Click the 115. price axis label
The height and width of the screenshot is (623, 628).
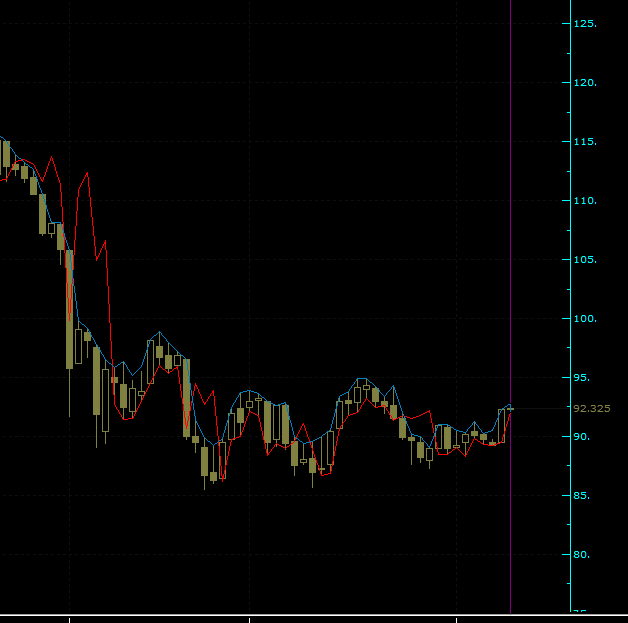585,142
